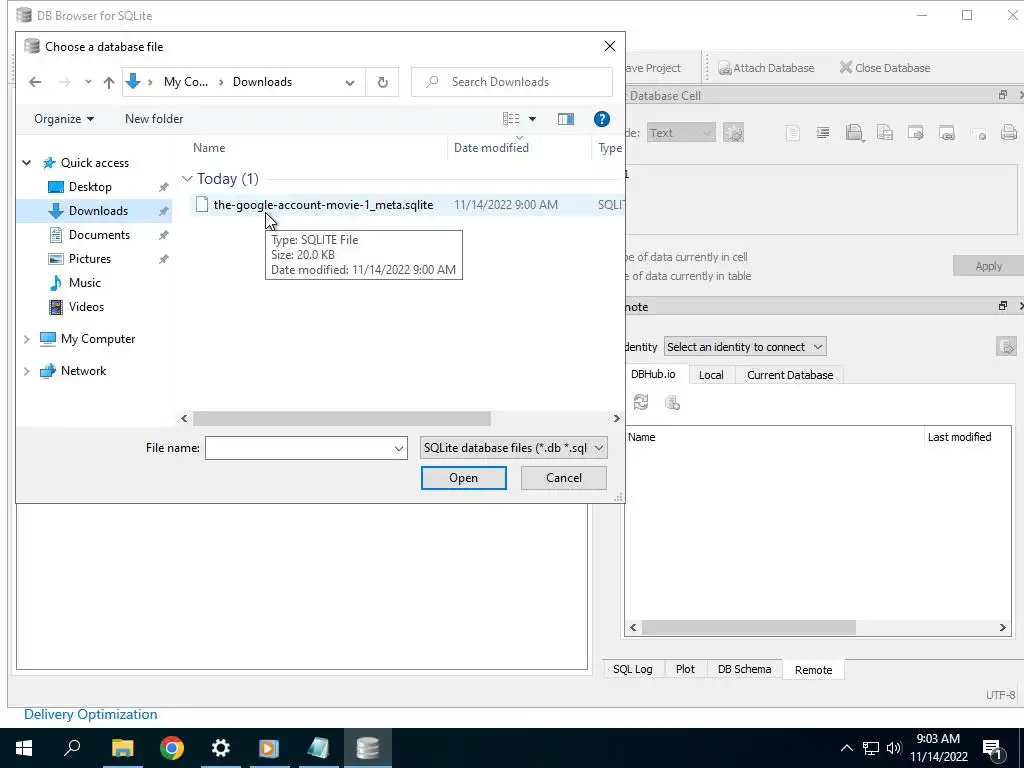Collapse the Today (1) group
Viewport: 1024px width, 768px height.
click(x=187, y=179)
